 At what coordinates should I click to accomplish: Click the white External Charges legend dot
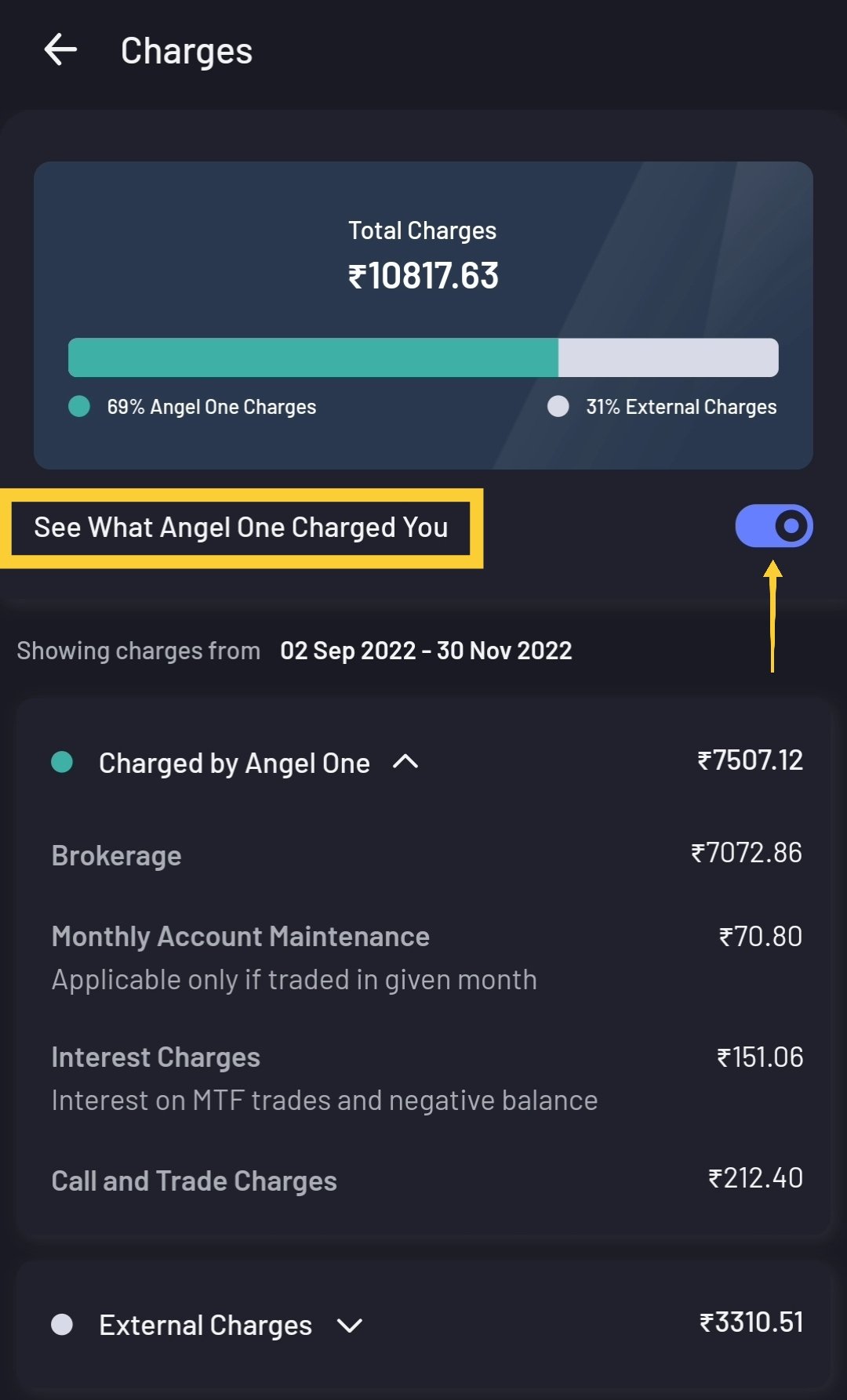(558, 406)
